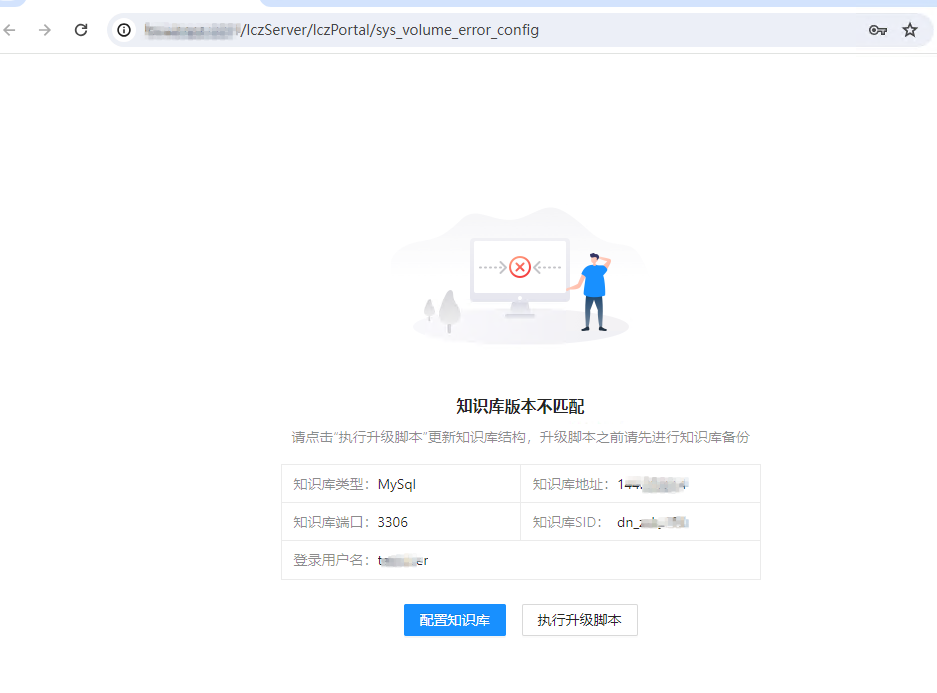Image resolution: width=937 pixels, height=693 pixels.
Task: Reload the current page
Action: click(81, 30)
